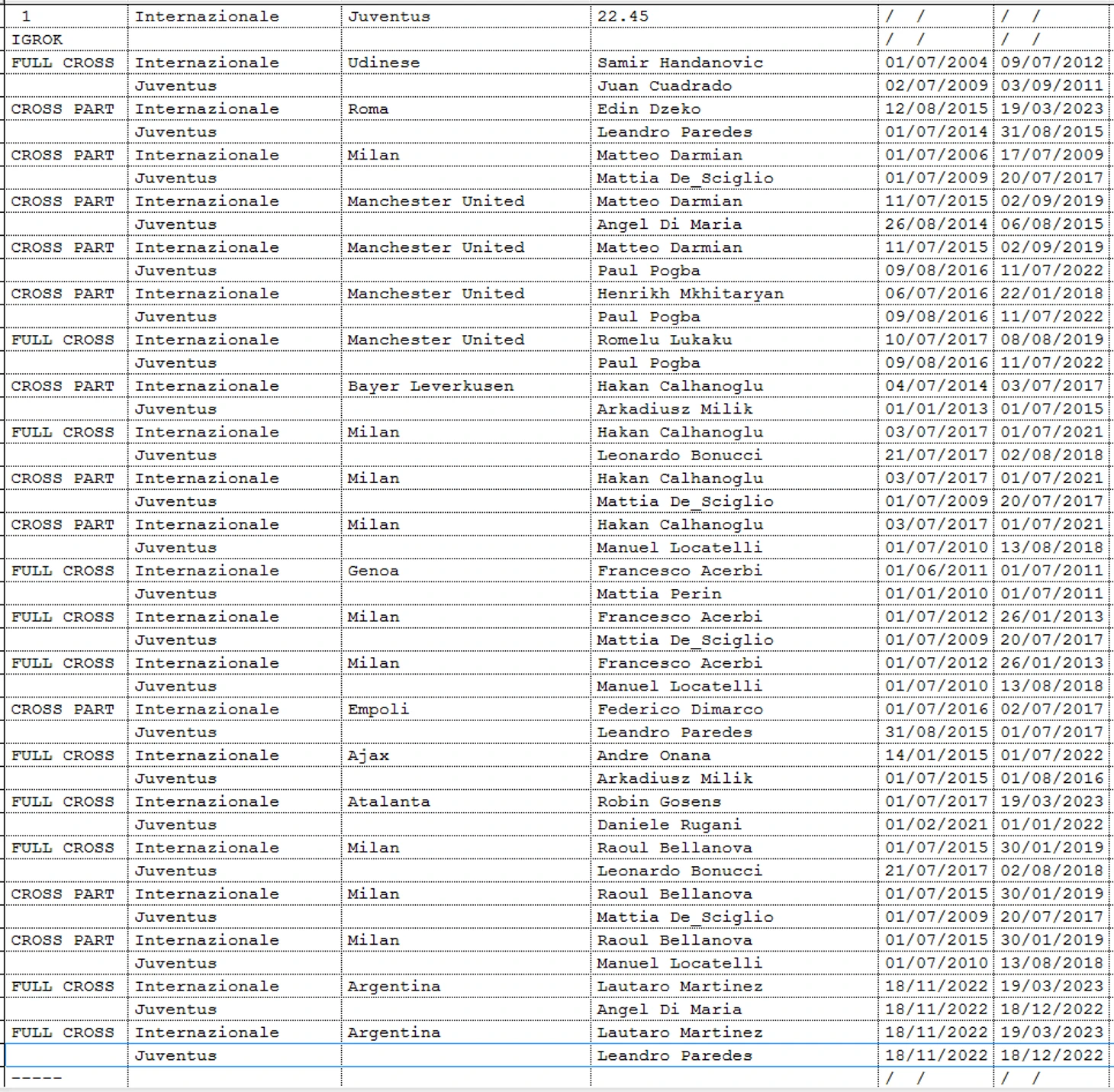Select the date 01/06/2011
Viewport: 1114px width, 1092px height.
tap(936, 570)
